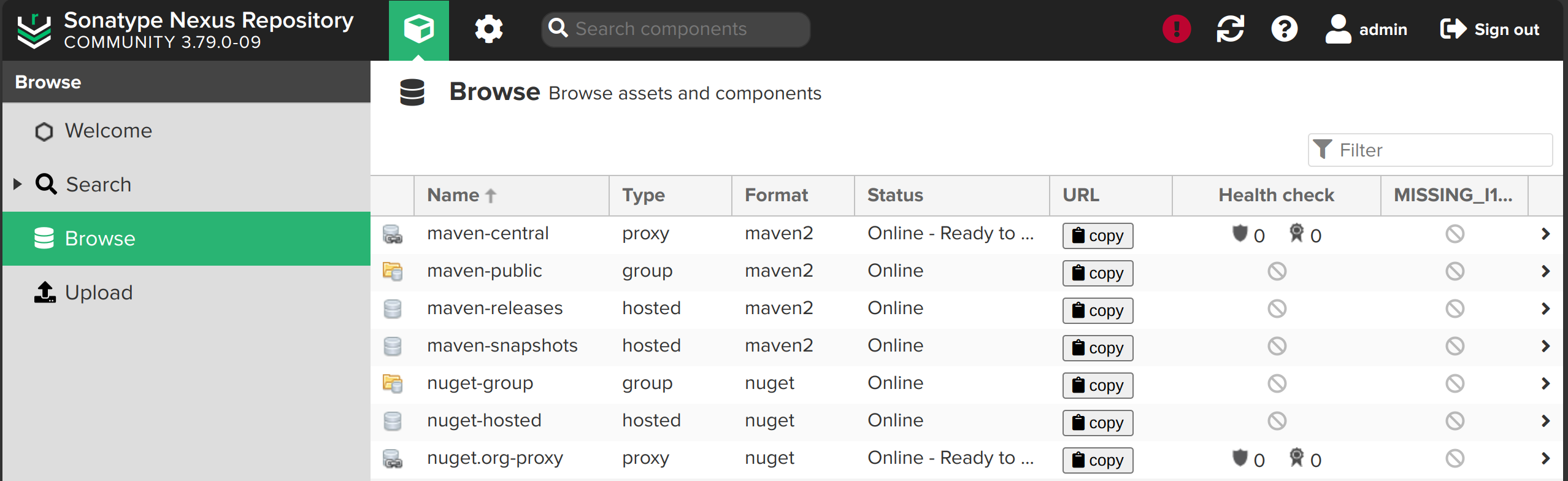Open the maven-releases repository name
Screen dimensions: 1568x481
pyautogui.click(x=495, y=308)
